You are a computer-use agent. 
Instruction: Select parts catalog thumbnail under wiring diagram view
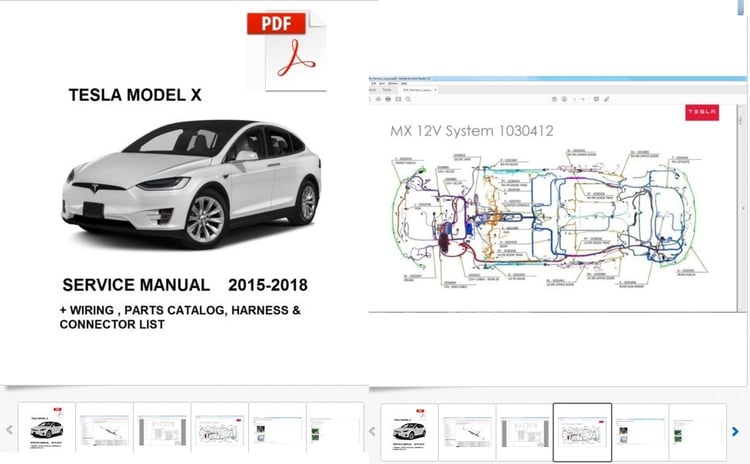pos(467,430)
